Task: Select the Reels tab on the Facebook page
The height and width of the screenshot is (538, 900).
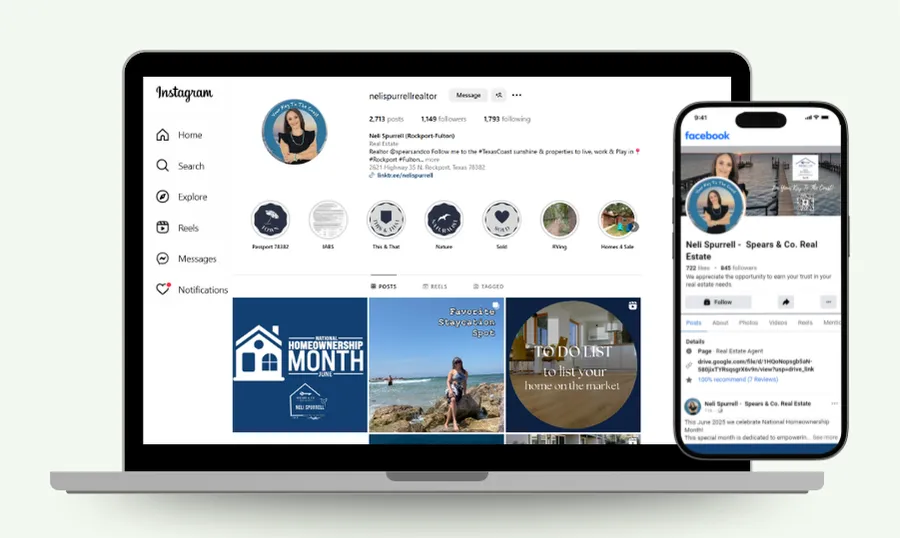Action: (x=805, y=323)
